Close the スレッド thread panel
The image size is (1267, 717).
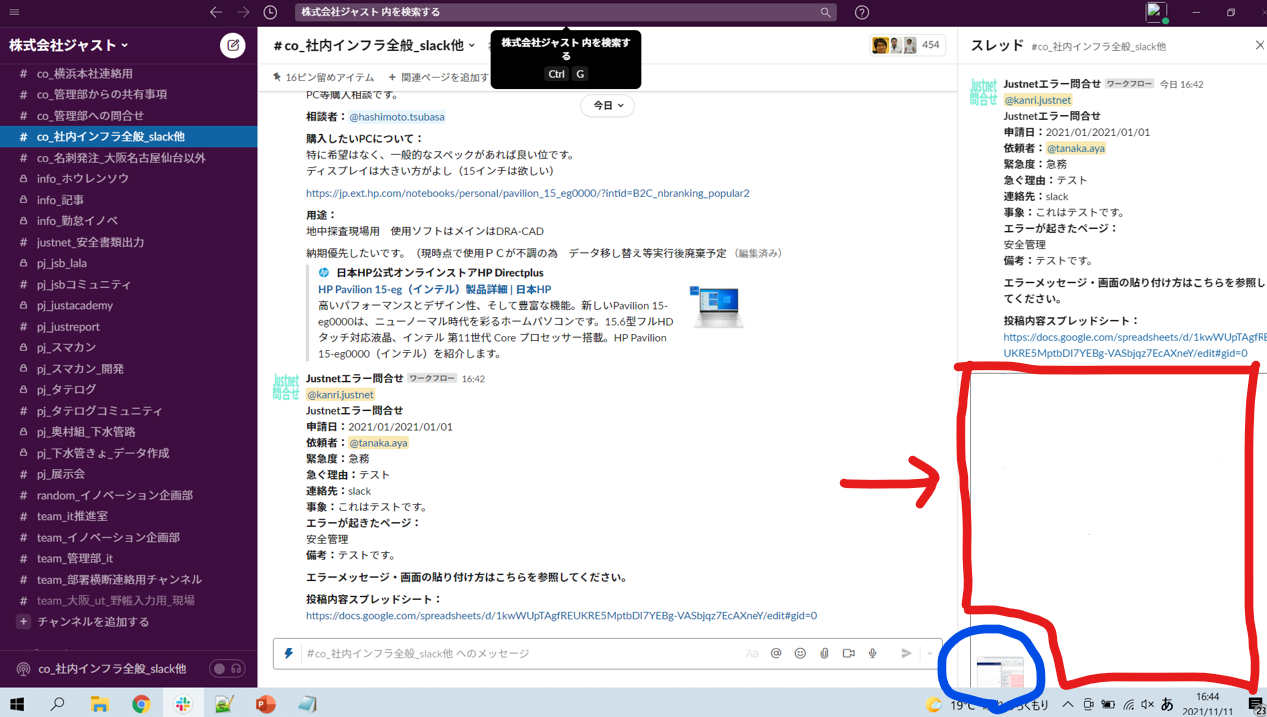1259,45
